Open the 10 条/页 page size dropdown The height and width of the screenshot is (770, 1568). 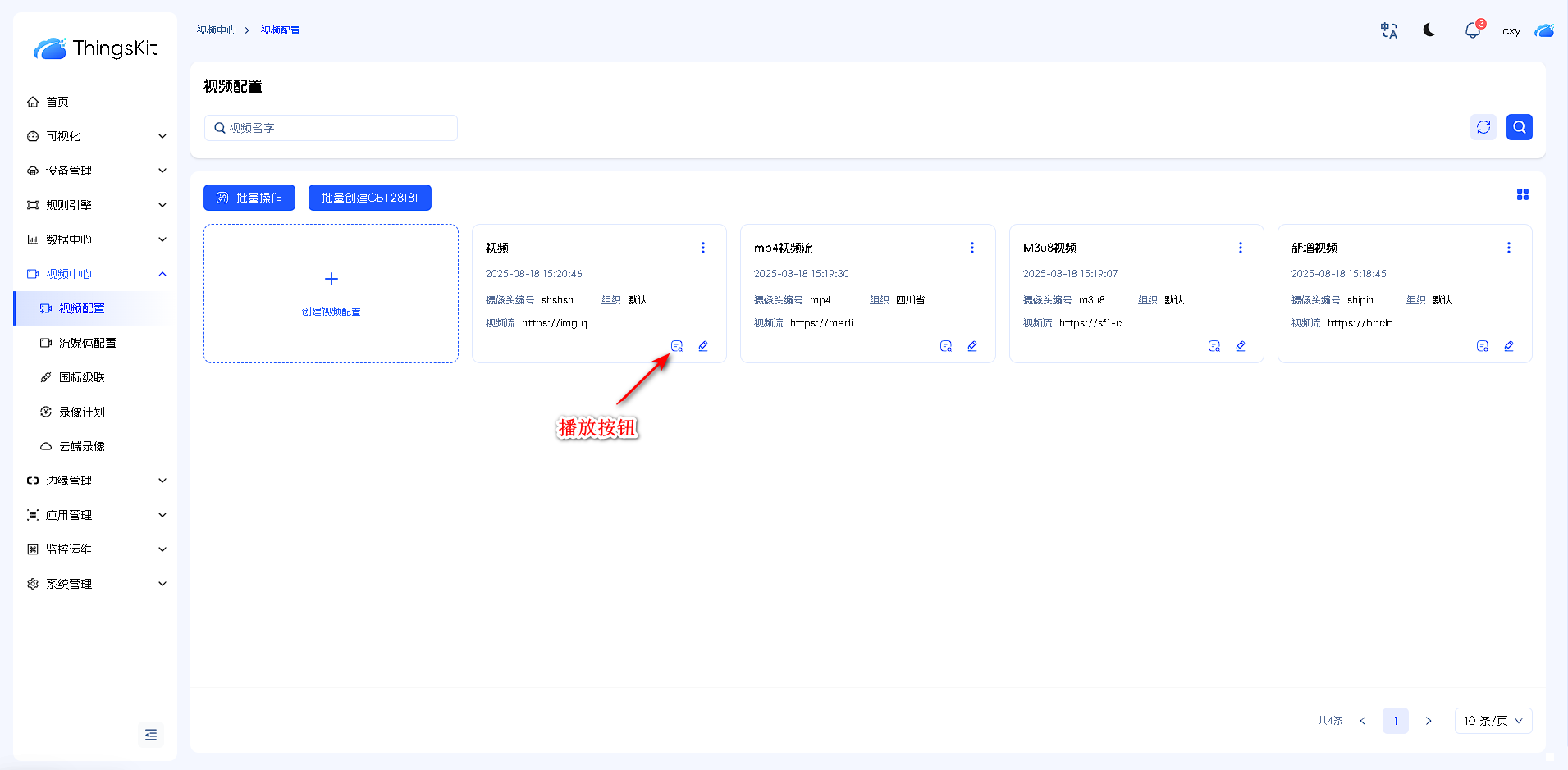coord(1493,721)
